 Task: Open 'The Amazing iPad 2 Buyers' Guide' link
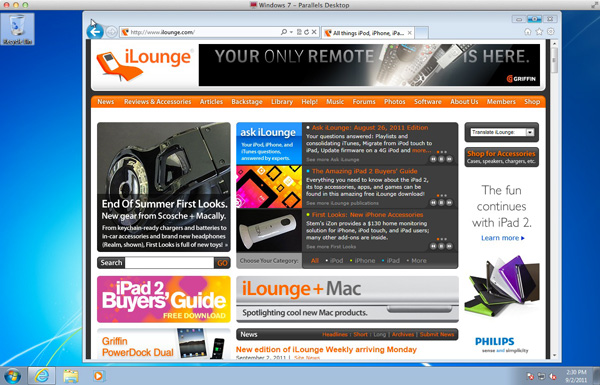click(x=364, y=171)
